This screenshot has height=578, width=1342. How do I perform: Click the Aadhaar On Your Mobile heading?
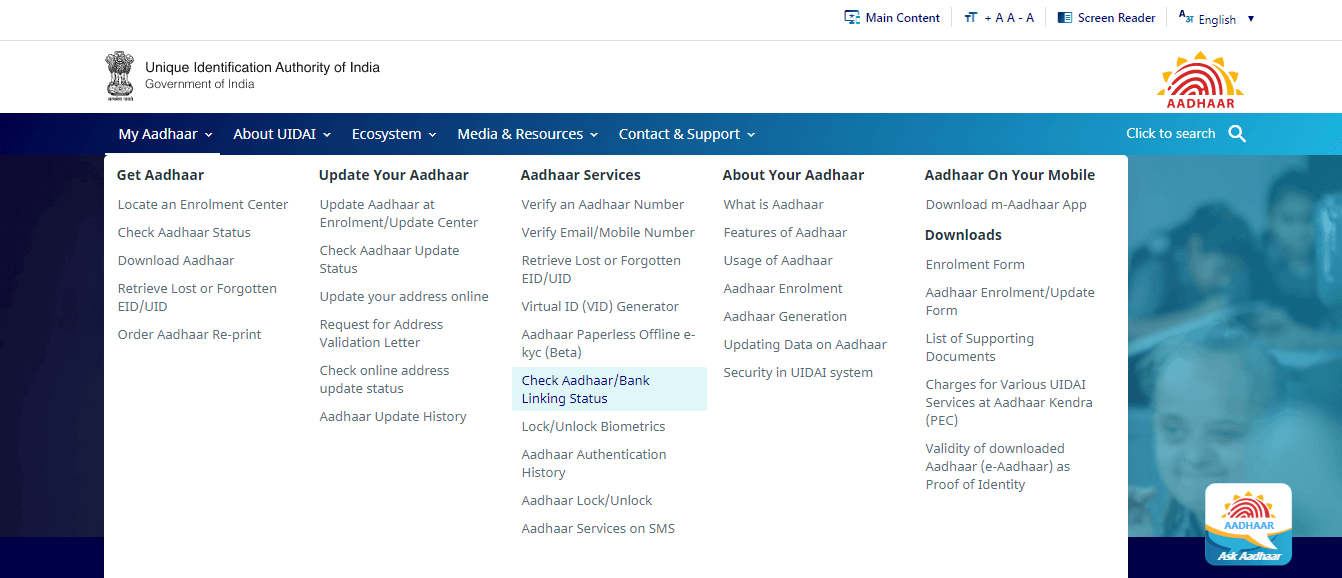tap(1010, 174)
